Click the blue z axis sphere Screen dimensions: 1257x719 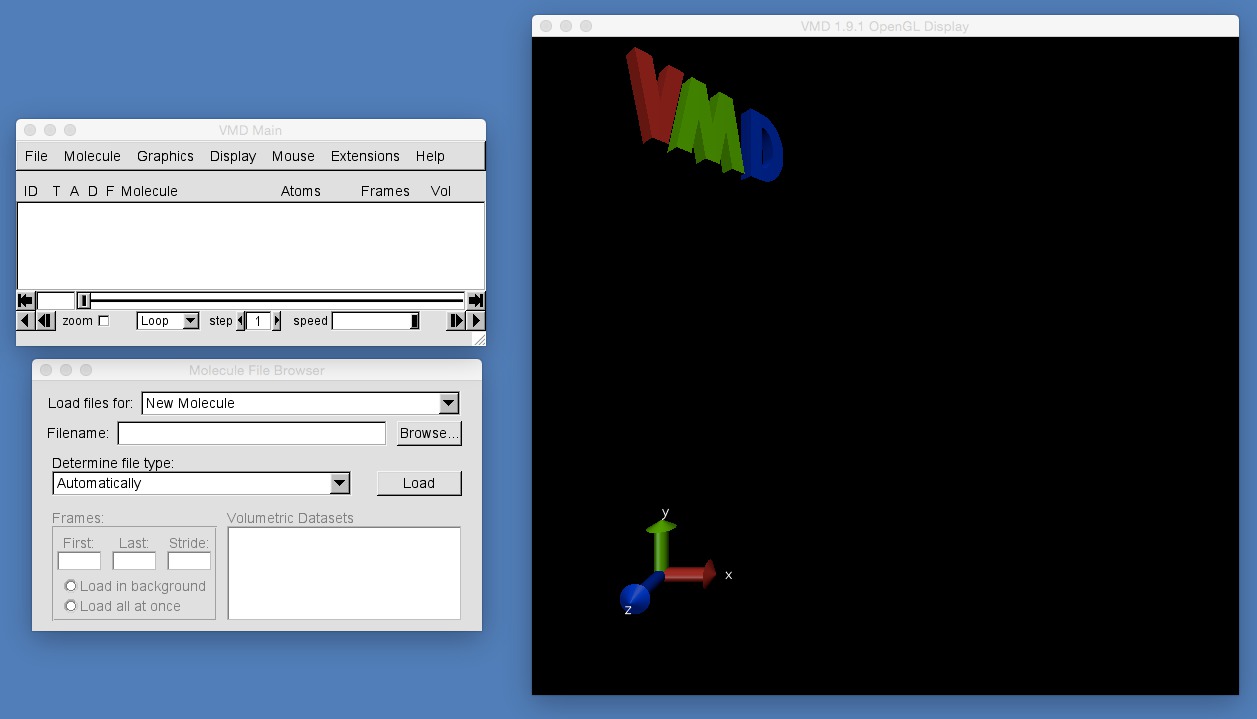coord(634,598)
